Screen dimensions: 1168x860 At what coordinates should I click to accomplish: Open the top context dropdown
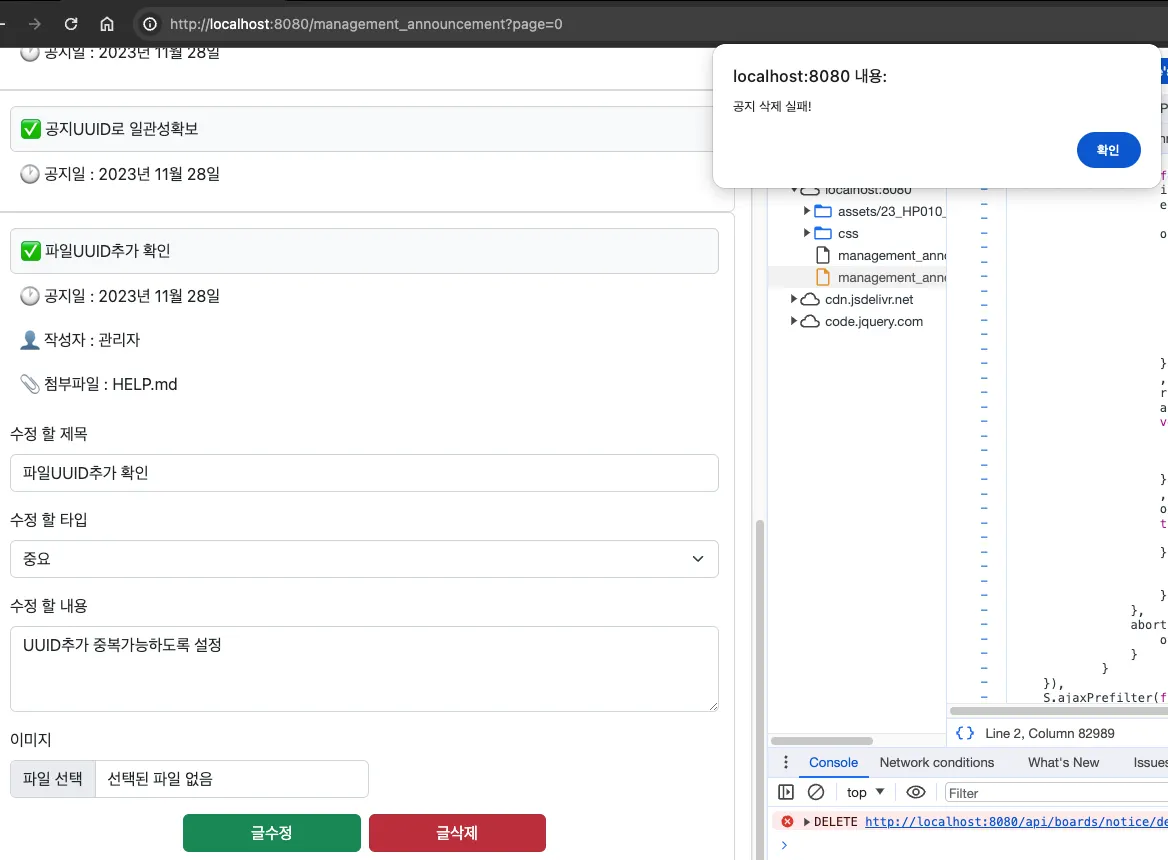[x=866, y=792]
